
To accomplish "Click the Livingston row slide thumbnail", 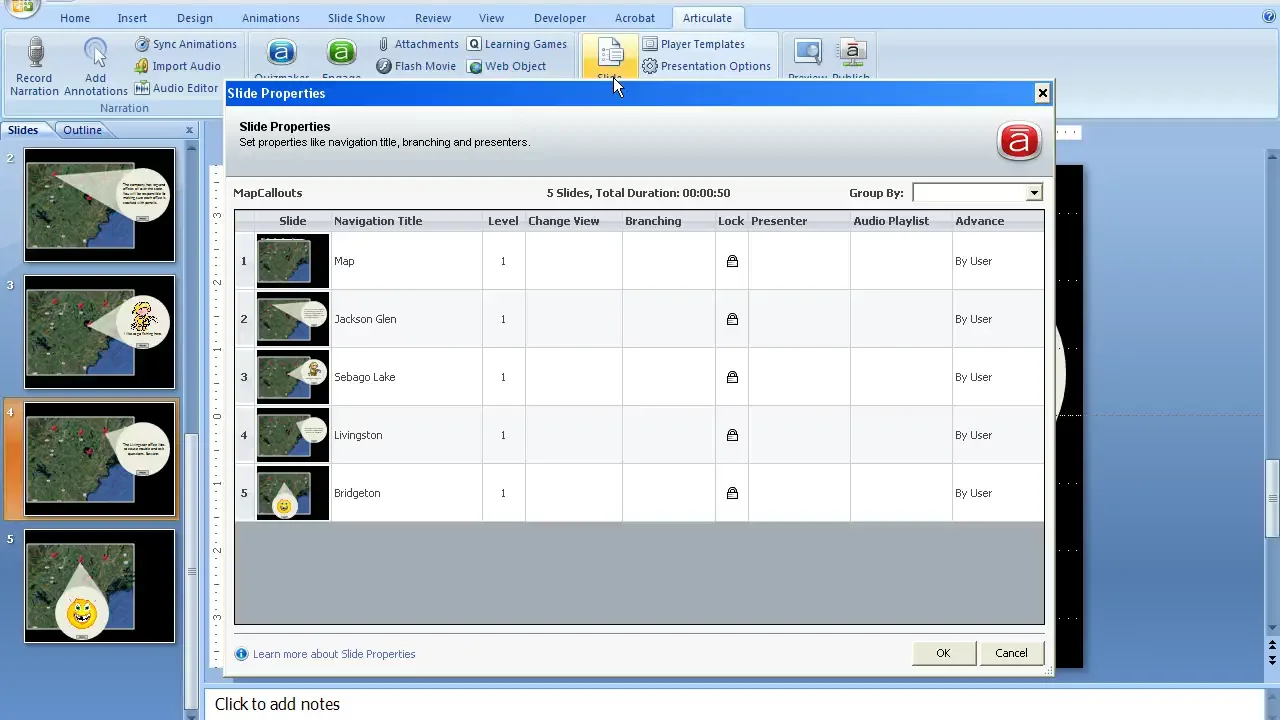I will point(292,435).
